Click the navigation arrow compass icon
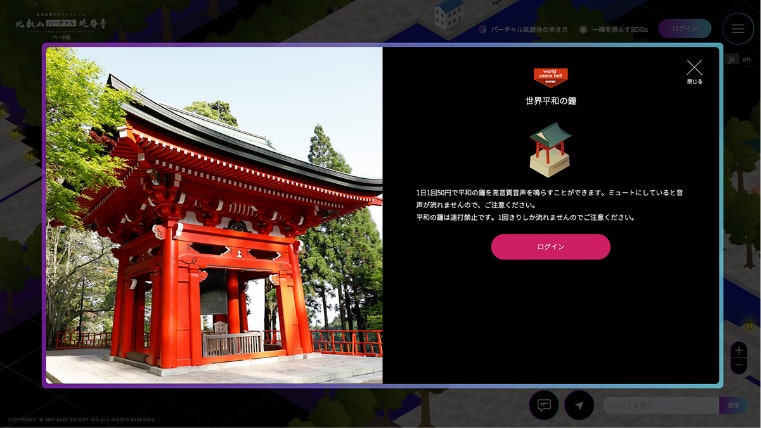 579,405
